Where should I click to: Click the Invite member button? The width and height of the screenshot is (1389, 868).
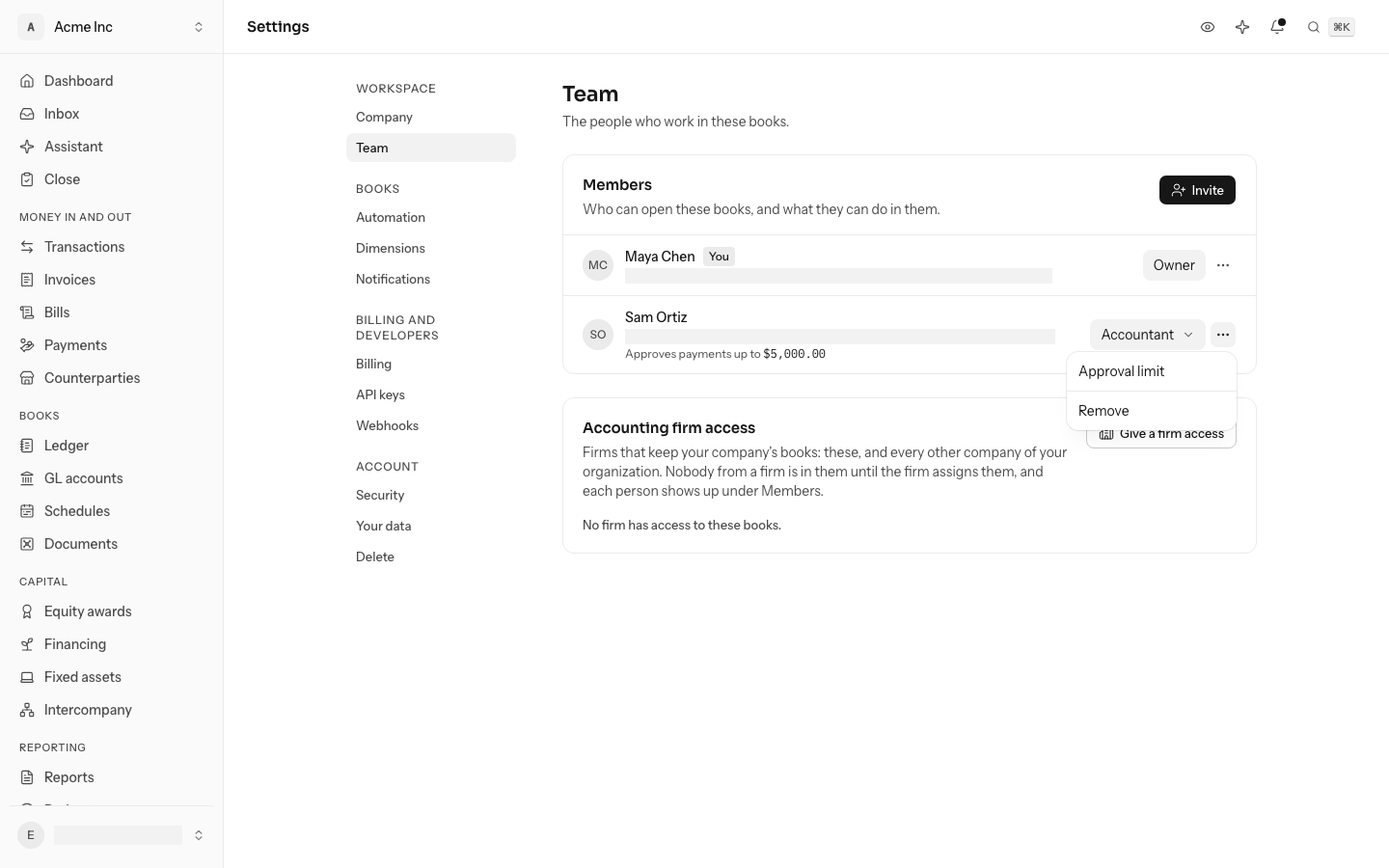click(x=1197, y=190)
